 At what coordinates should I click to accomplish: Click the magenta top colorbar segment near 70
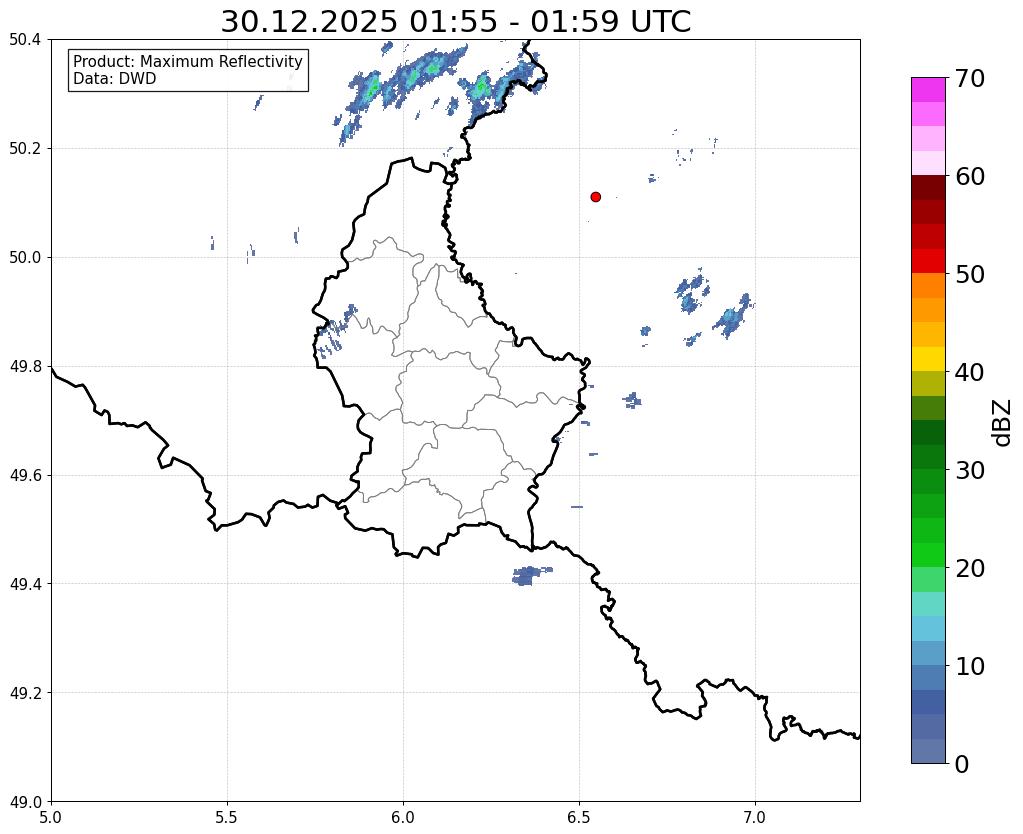point(928,89)
